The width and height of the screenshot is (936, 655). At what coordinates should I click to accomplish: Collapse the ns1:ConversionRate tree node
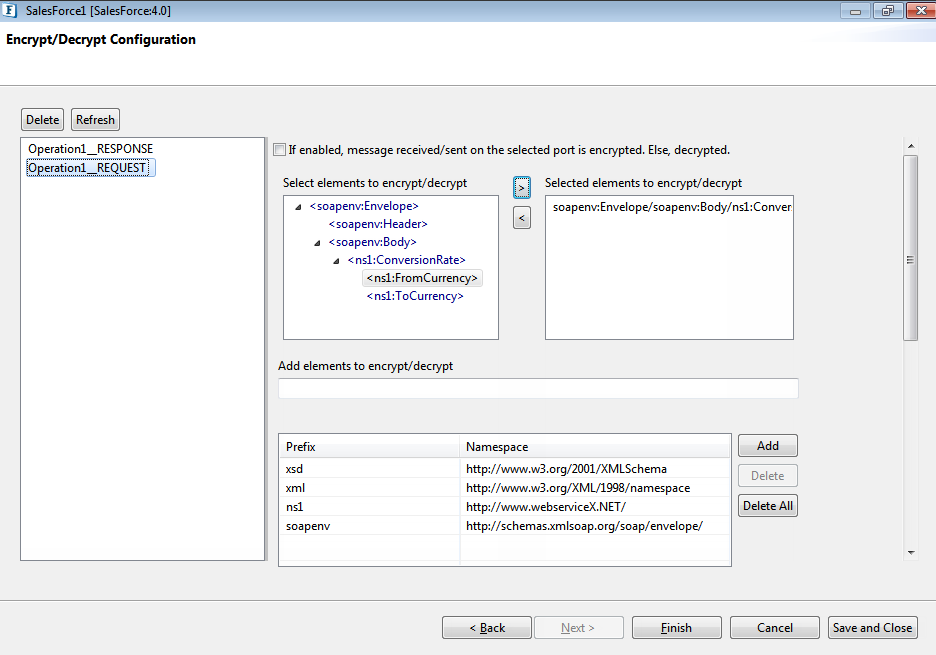336,261
